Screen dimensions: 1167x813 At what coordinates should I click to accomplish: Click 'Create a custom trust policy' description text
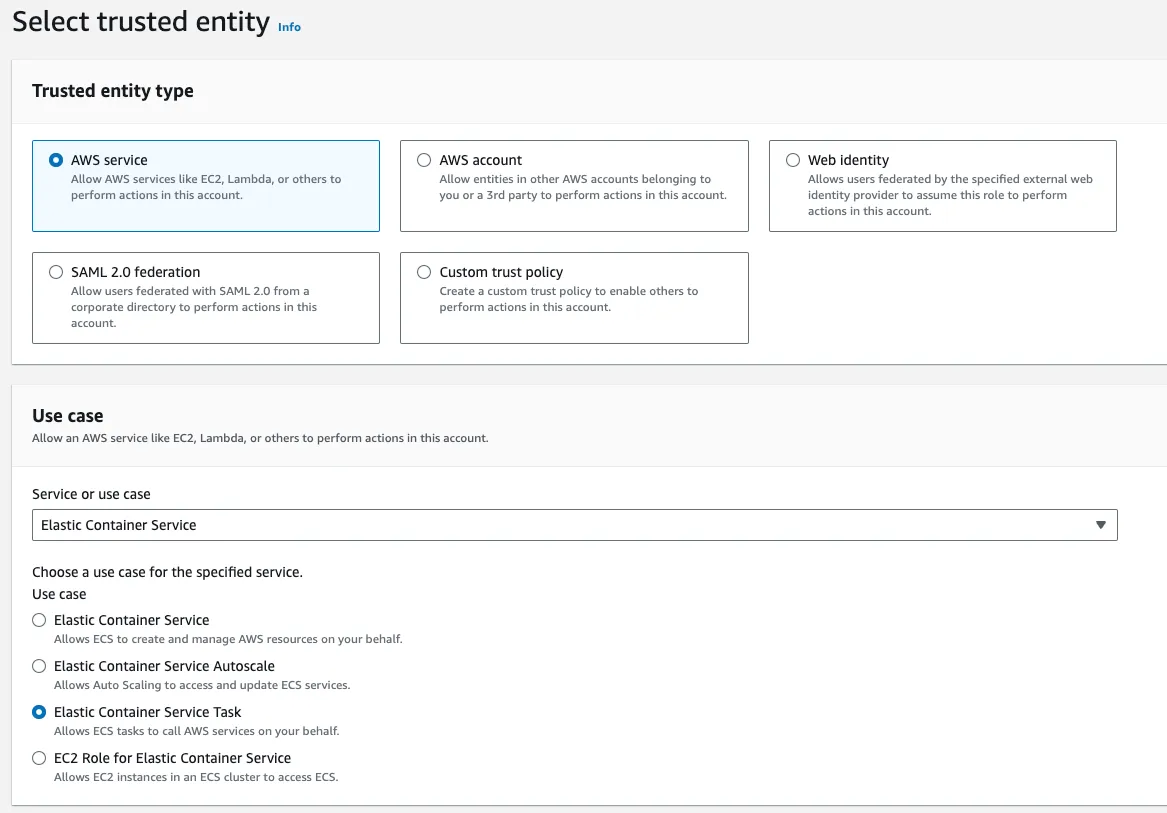(x=569, y=299)
